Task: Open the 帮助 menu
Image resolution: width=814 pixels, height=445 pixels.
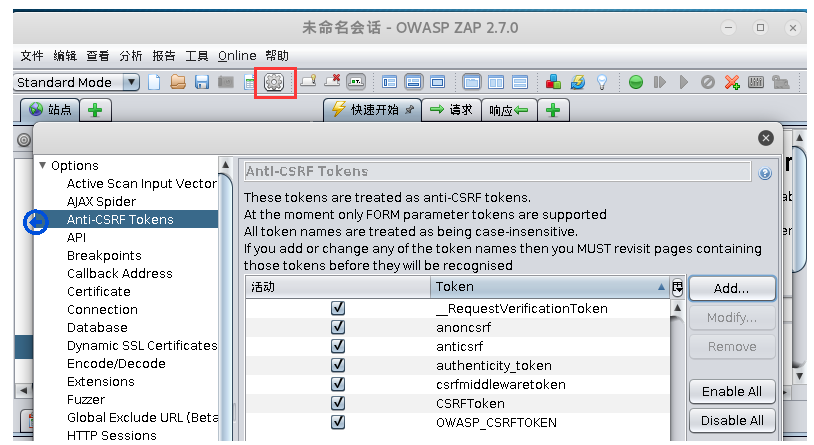Action: pos(277,56)
